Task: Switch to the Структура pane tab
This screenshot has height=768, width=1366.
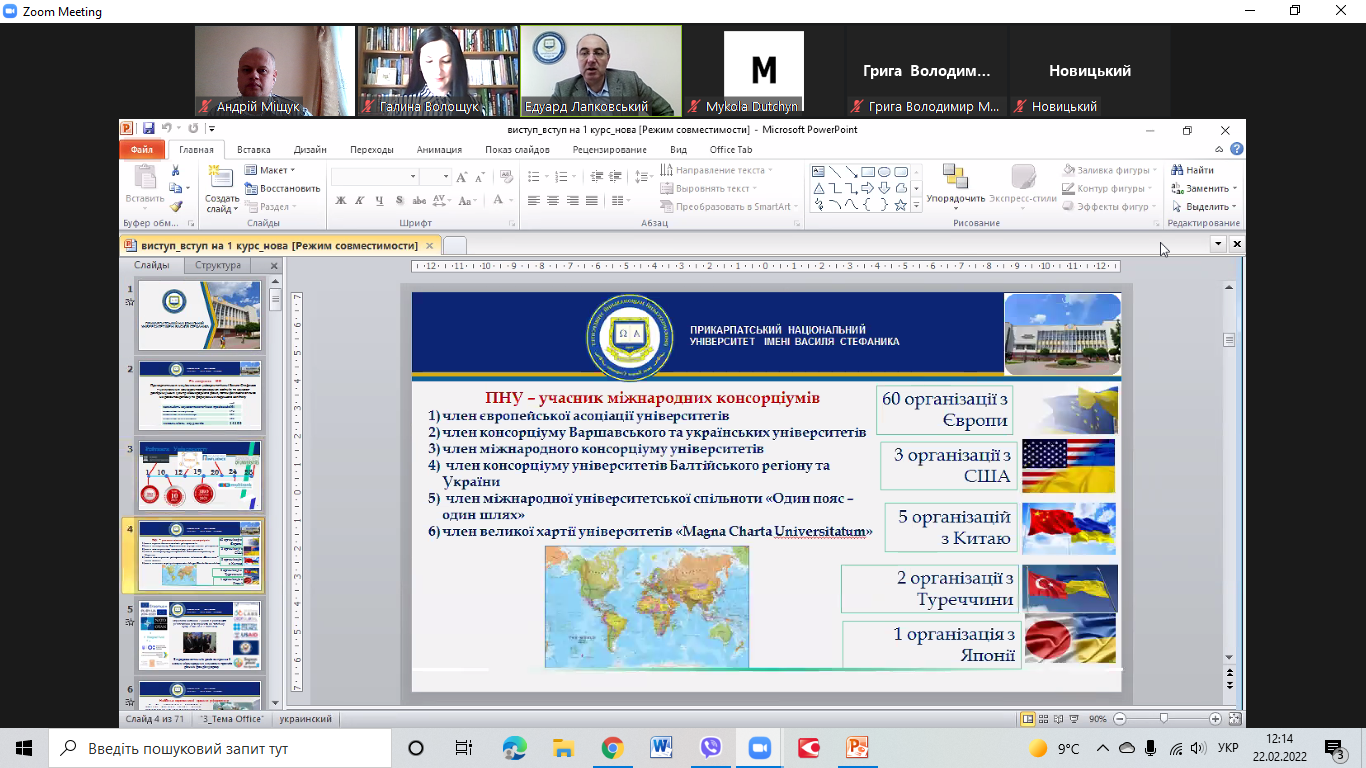Action: (218, 266)
